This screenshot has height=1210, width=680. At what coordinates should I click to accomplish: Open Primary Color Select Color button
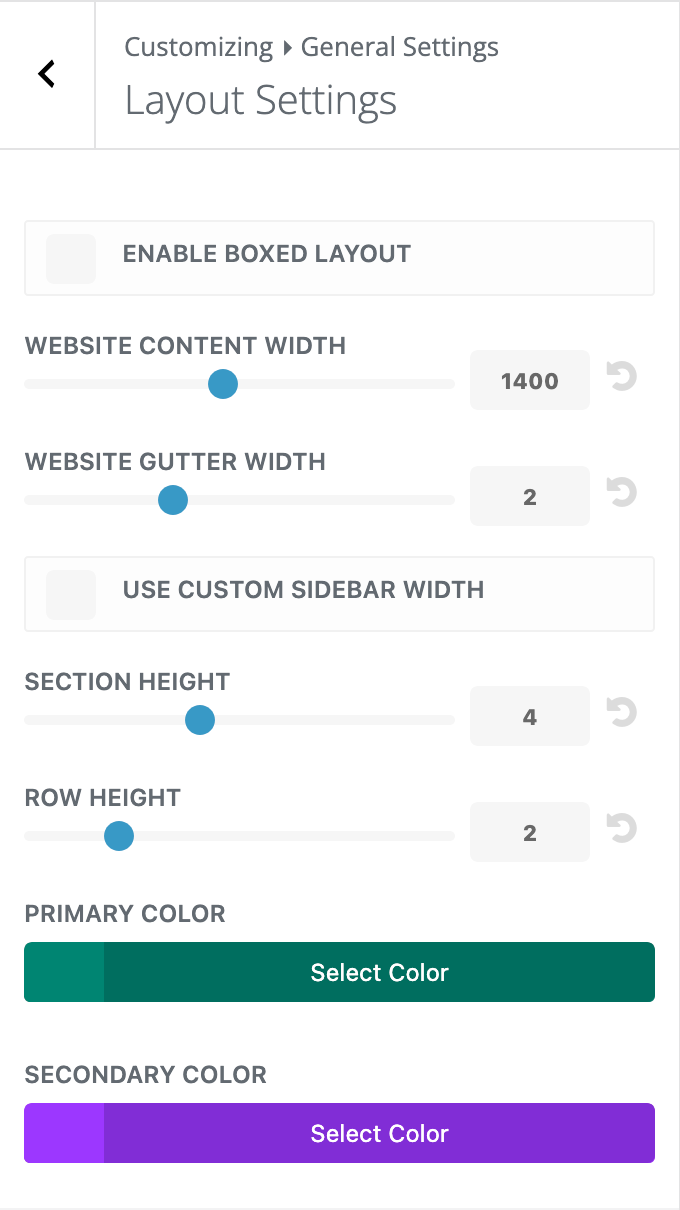(379, 973)
